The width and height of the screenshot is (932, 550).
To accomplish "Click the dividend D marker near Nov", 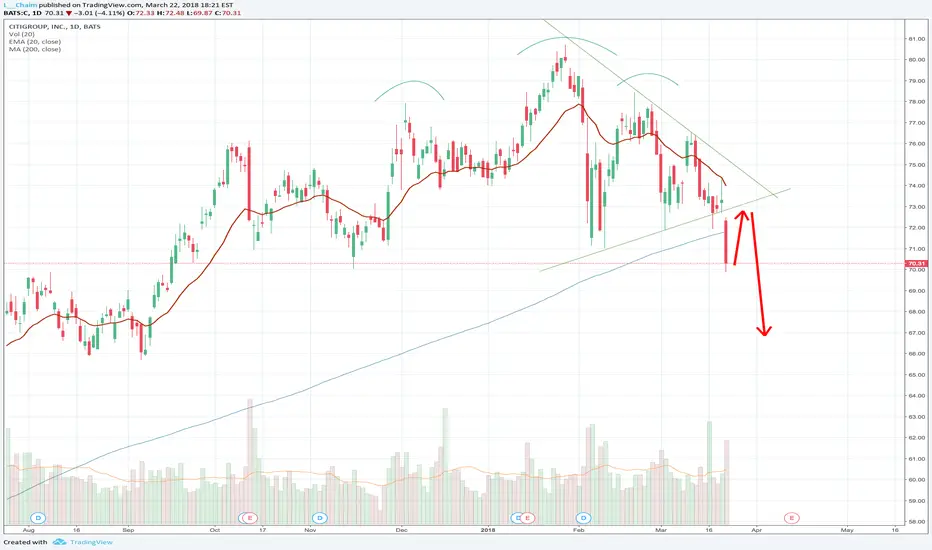I will pyautogui.click(x=320, y=518).
